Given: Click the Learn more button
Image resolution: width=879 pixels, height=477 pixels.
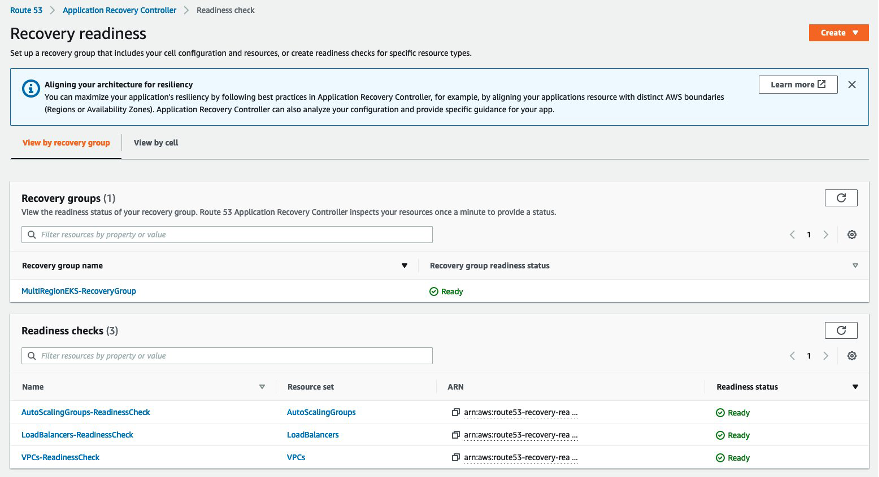Looking at the screenshot, I should 797,85.
